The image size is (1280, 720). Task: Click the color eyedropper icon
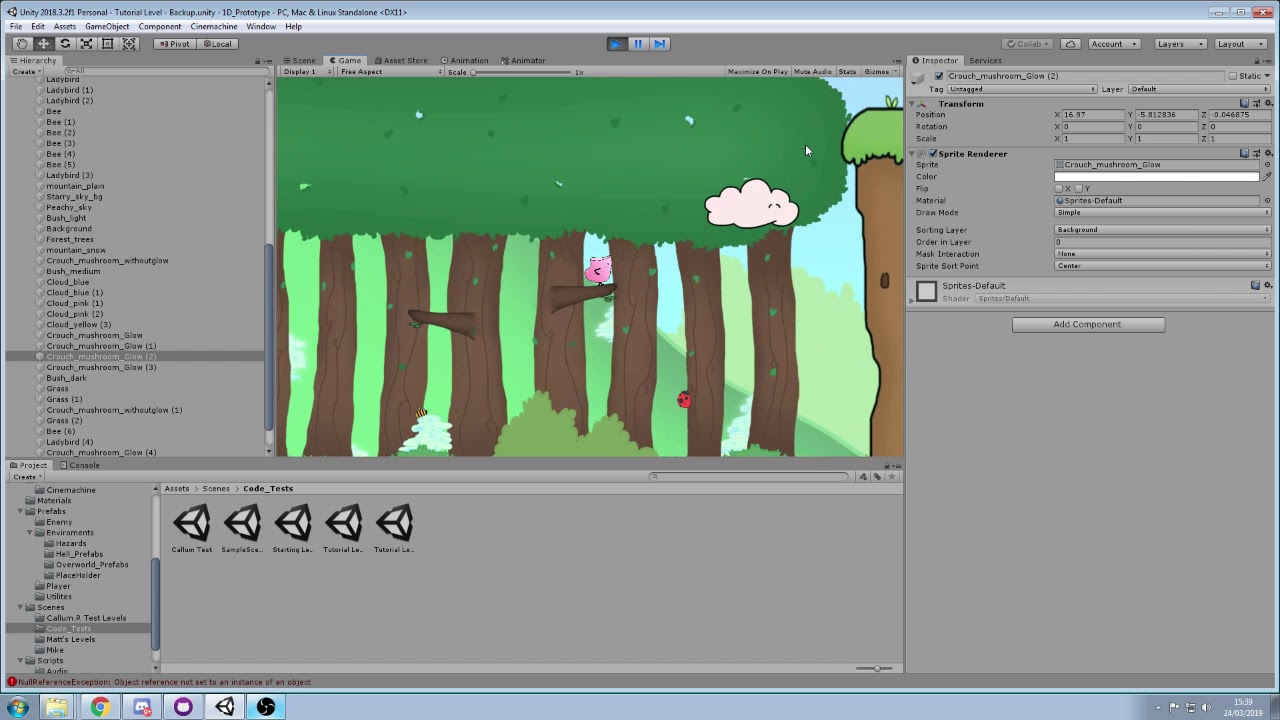[x=1267, y=177]
